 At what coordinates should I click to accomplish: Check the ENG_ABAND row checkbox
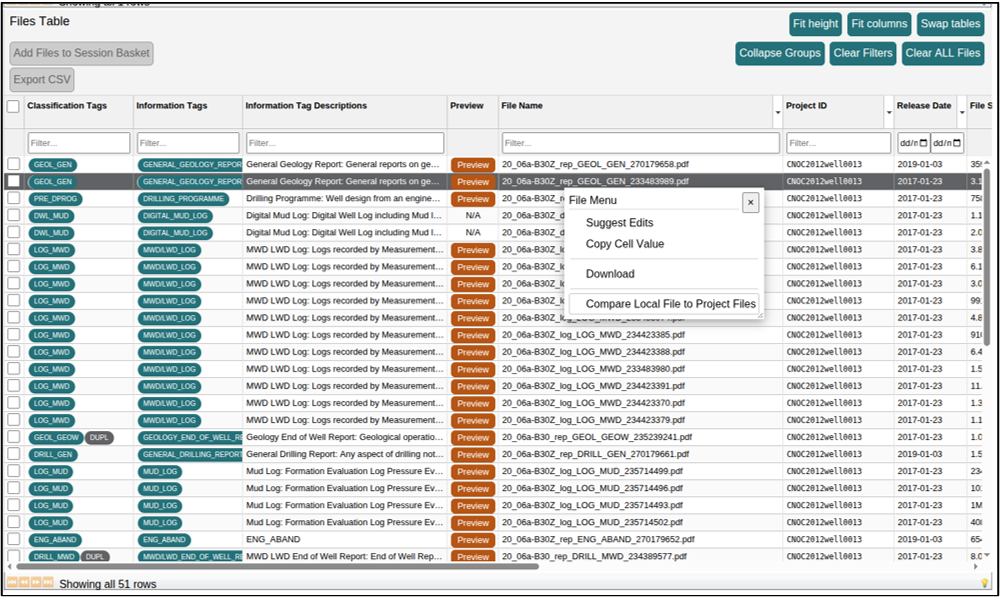click(13, 539)
